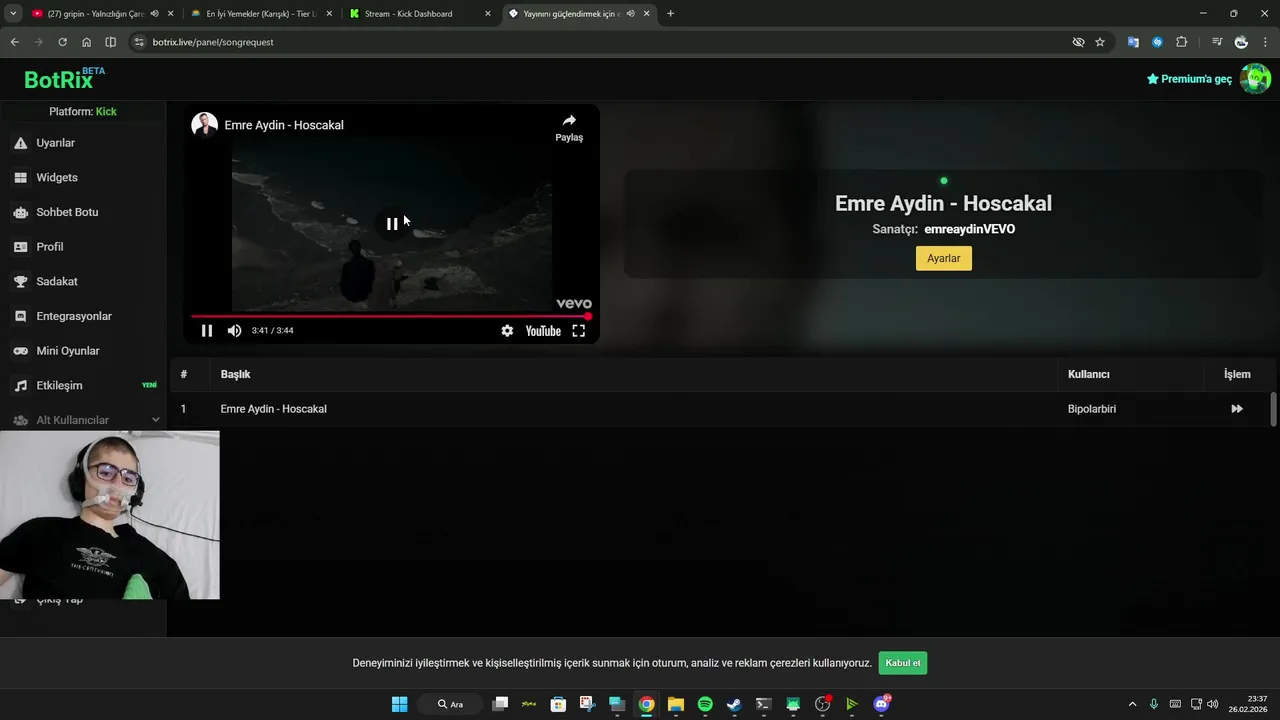Screen dimensions: 1280x720
Task: Click the Premium'a geç link
Action: pos(1189,79)
